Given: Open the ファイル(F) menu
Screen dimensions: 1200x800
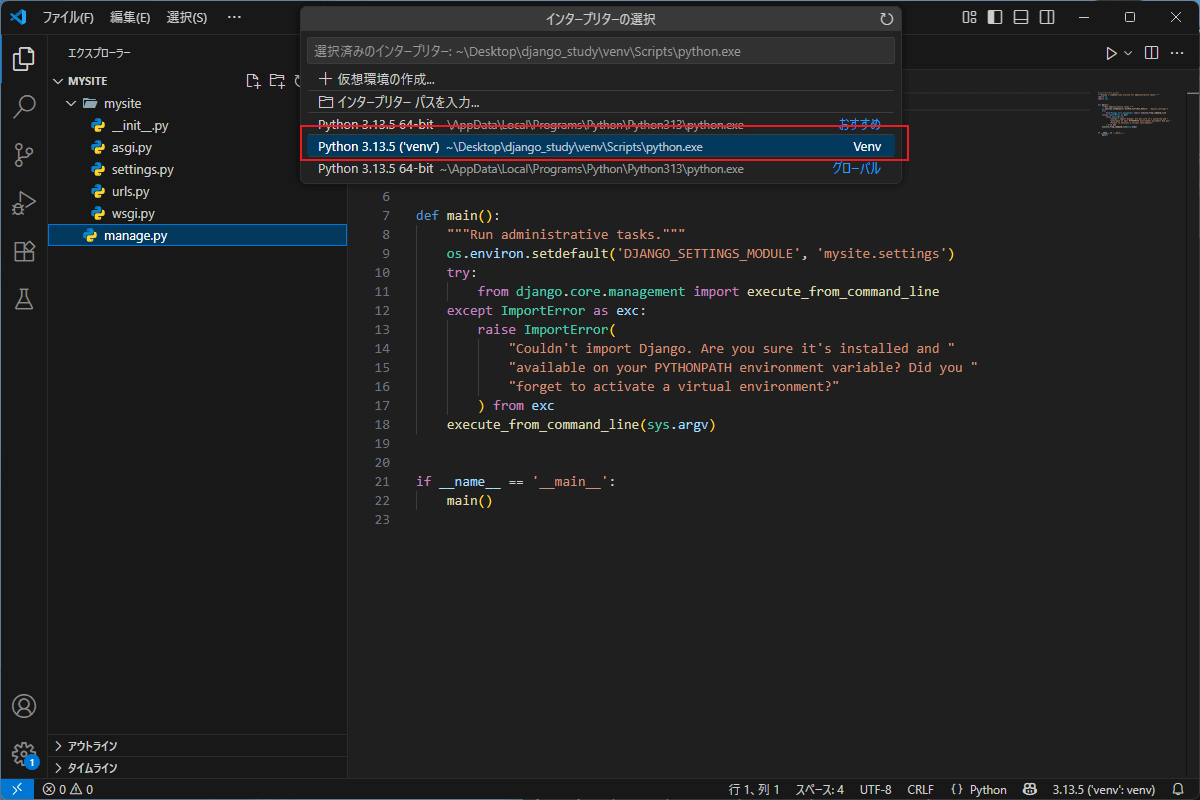Looking at the screenshot, I should [x=68, y=17].
